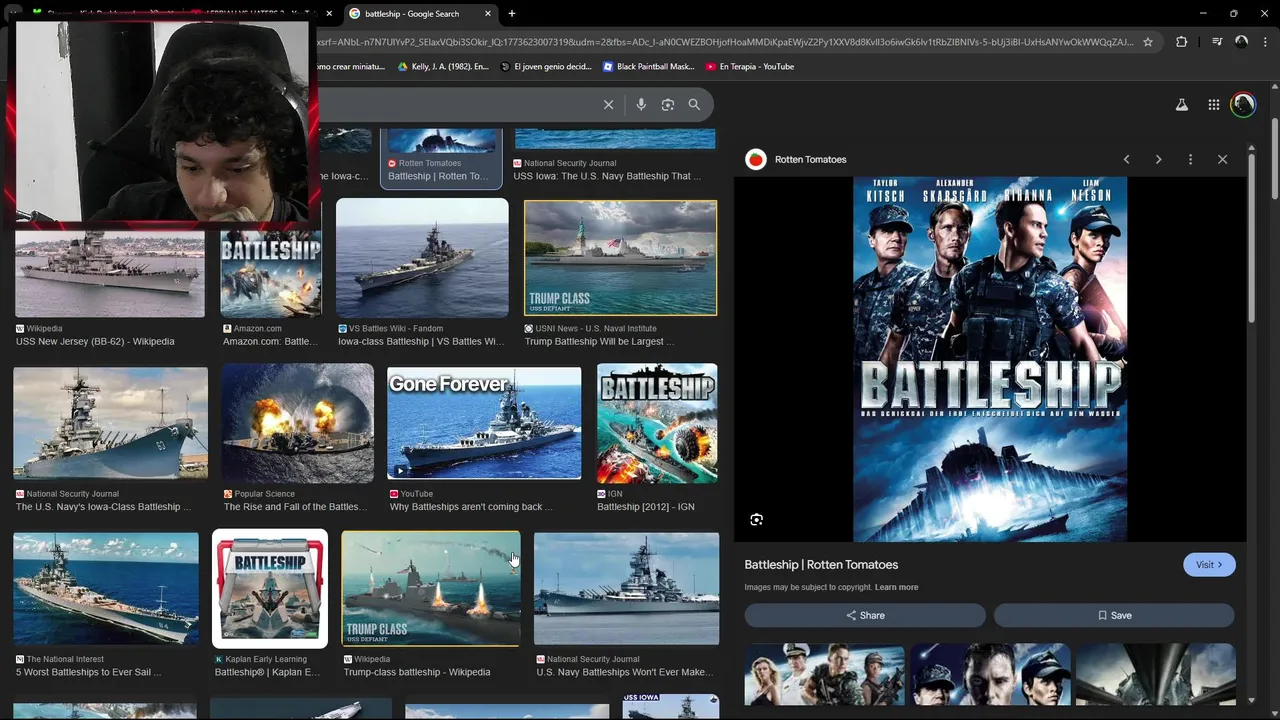
Task: Bookmark this page with the star icon
Action: 1148,42
